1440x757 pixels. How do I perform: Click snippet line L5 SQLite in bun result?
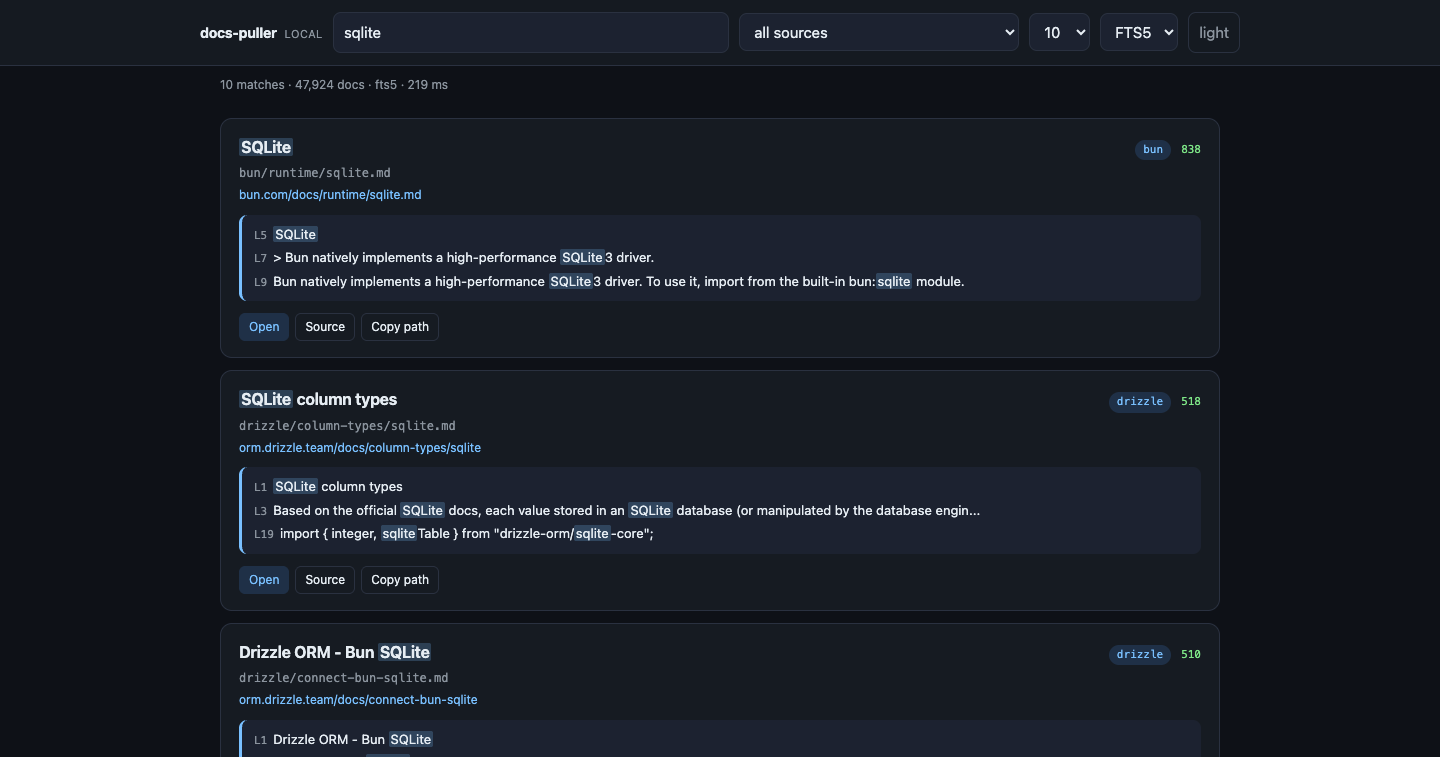[x=286, y=235]
